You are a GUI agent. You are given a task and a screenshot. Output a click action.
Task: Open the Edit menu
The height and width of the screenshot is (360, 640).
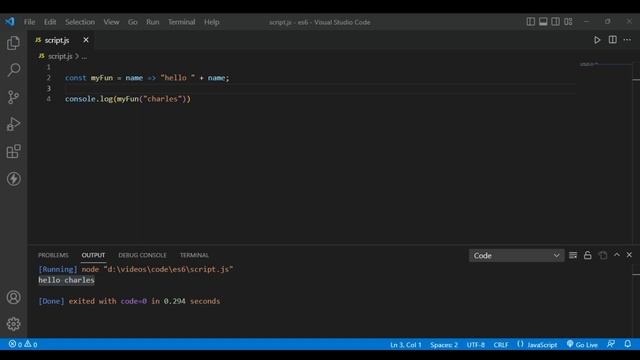click(50, 22)
